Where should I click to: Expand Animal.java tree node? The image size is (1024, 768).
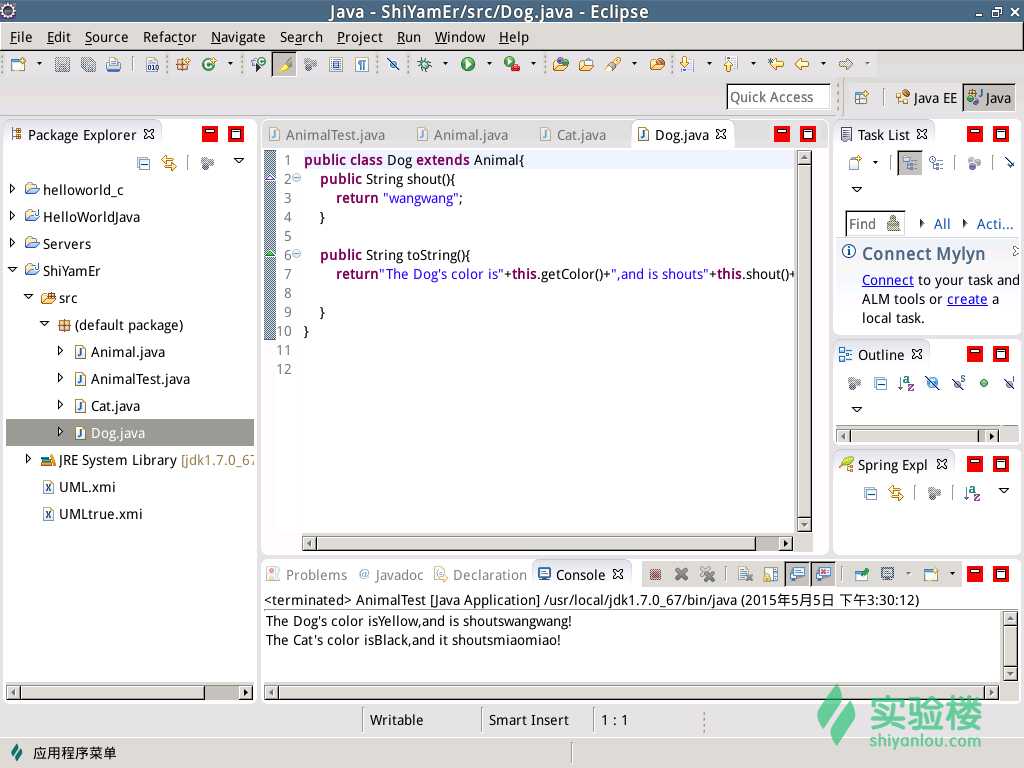[60, 351]
